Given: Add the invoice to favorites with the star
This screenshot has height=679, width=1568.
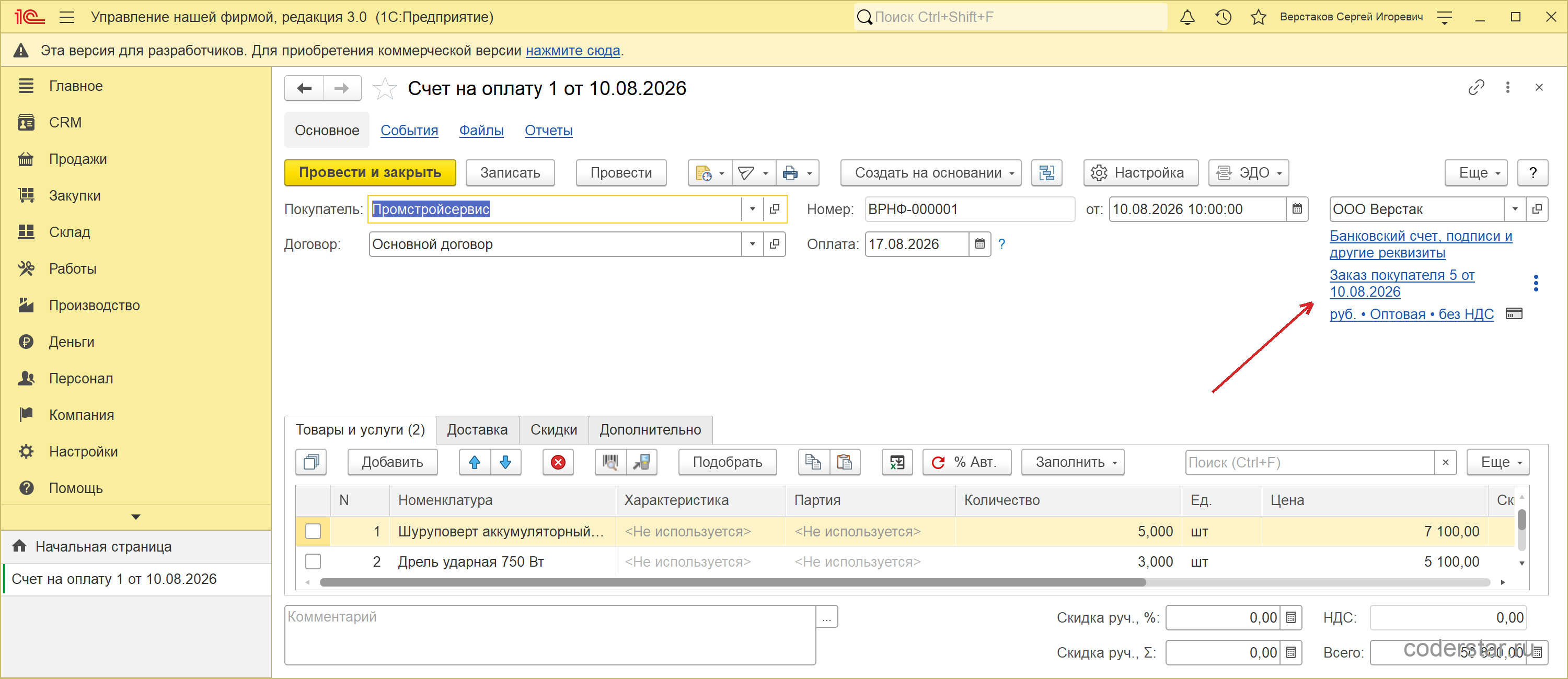Looking at the screenshot, I should pyautogui.click(x=385, y=89).
